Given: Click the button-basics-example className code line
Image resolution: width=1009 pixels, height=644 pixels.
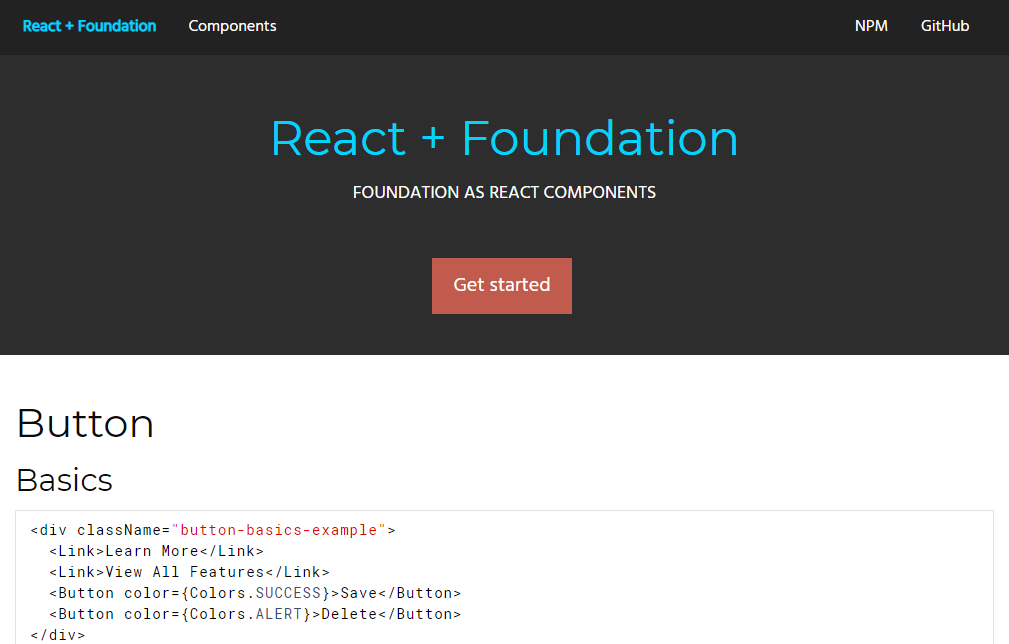Looking at the screenshot, I should [x=213, y=530].
